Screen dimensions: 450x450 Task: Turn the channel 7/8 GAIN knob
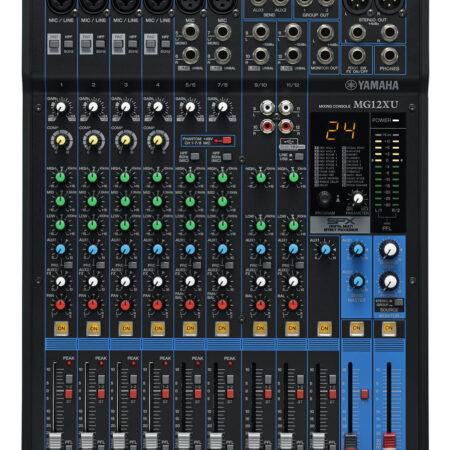[x=223, y=107]
